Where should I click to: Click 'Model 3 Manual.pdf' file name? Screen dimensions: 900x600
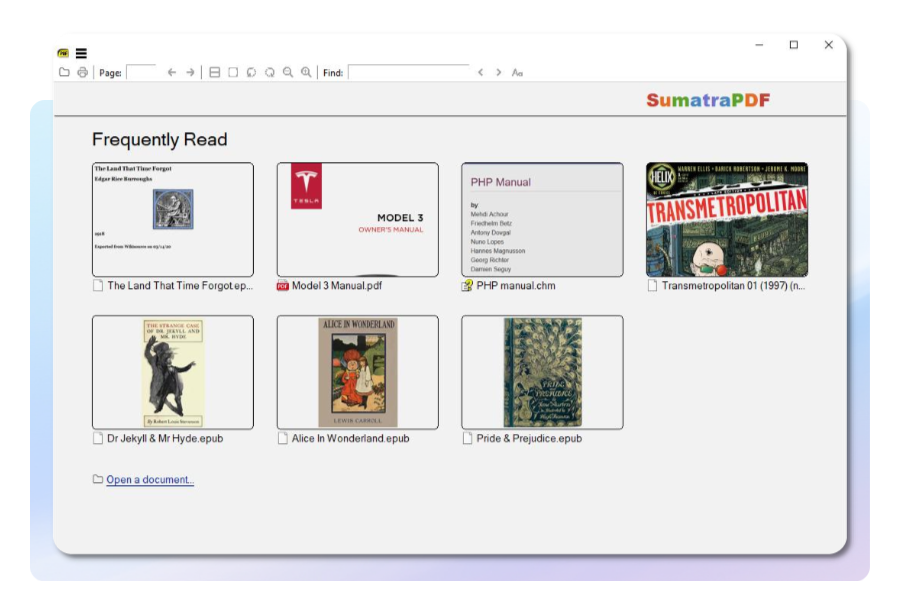click(337, 285)
